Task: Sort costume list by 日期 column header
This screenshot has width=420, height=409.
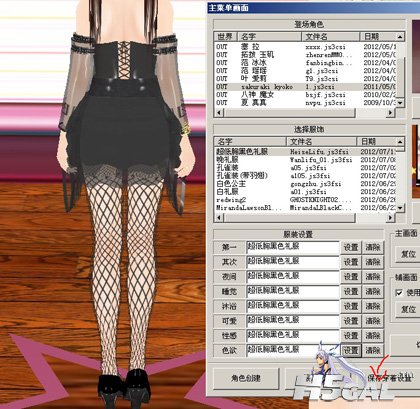Action: click(376, 141)
